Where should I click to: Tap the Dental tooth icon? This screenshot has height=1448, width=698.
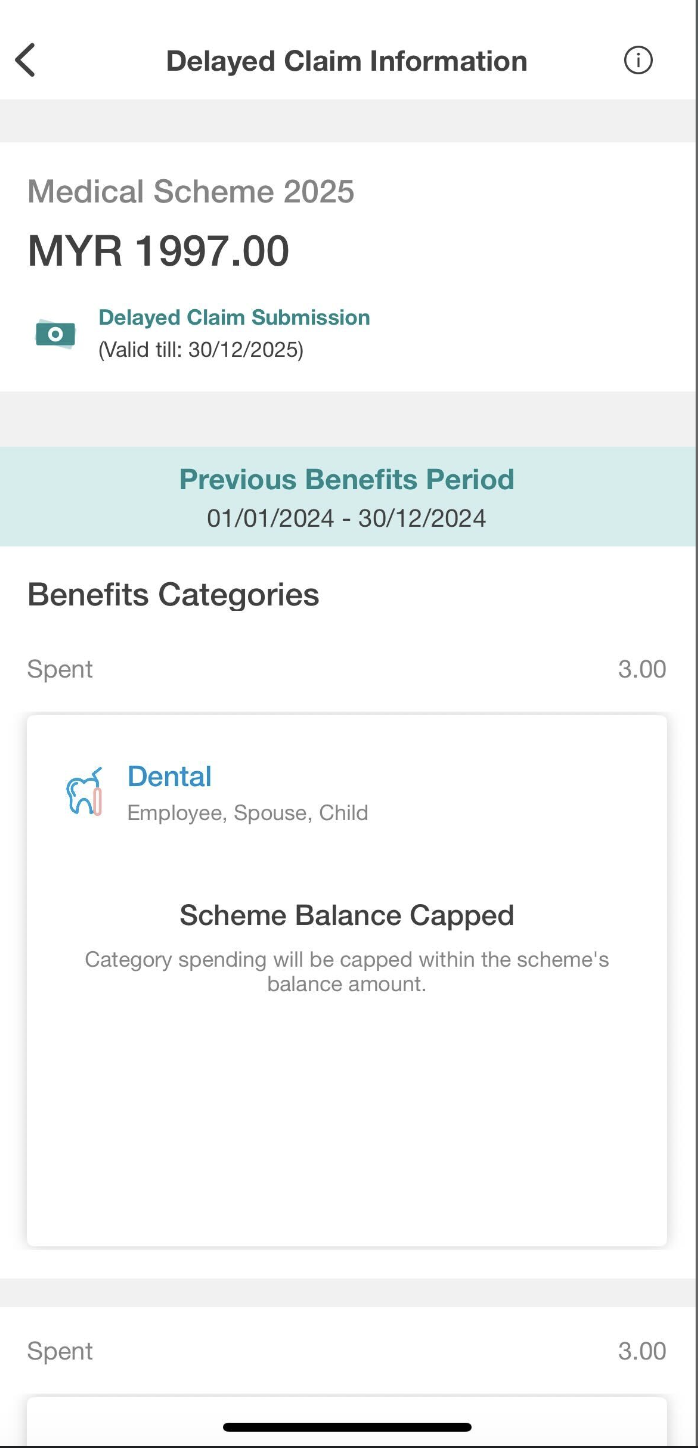(84, 792)
